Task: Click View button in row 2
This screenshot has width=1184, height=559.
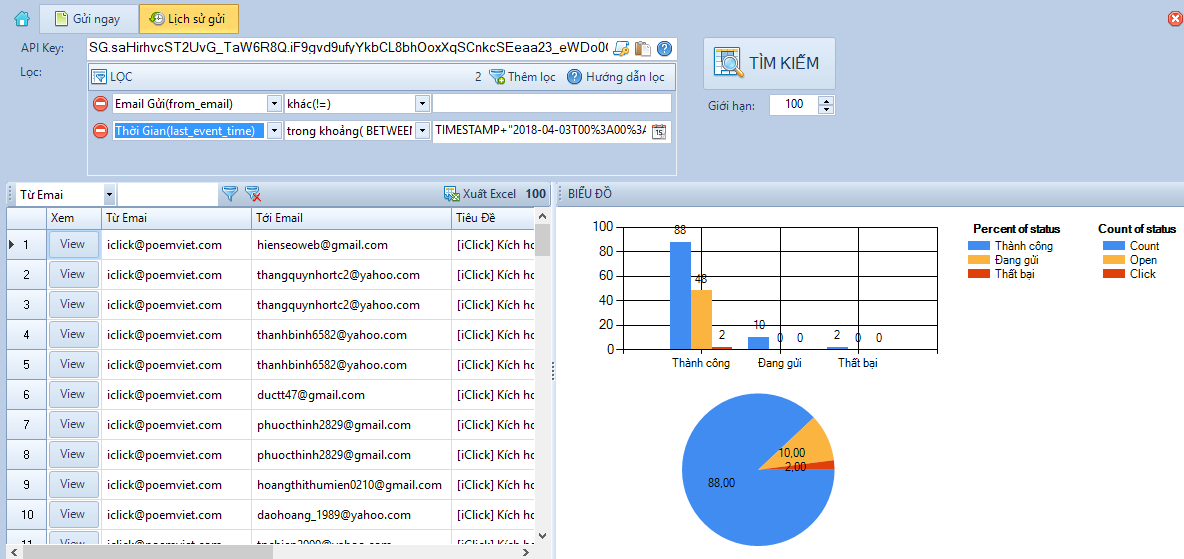Action: (x=73, y=274)
